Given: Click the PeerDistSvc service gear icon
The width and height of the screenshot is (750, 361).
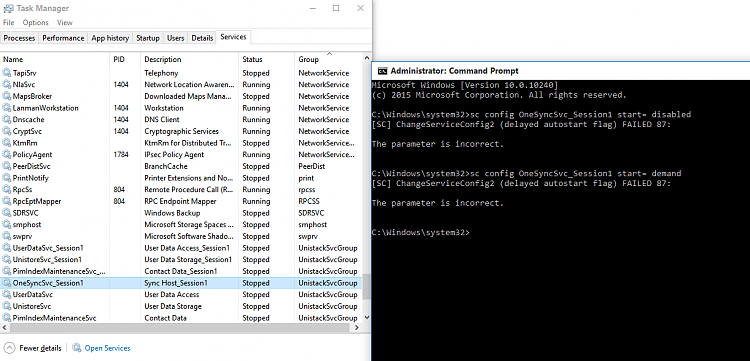Looking at the screenshot, I should [x=6, y=166].
